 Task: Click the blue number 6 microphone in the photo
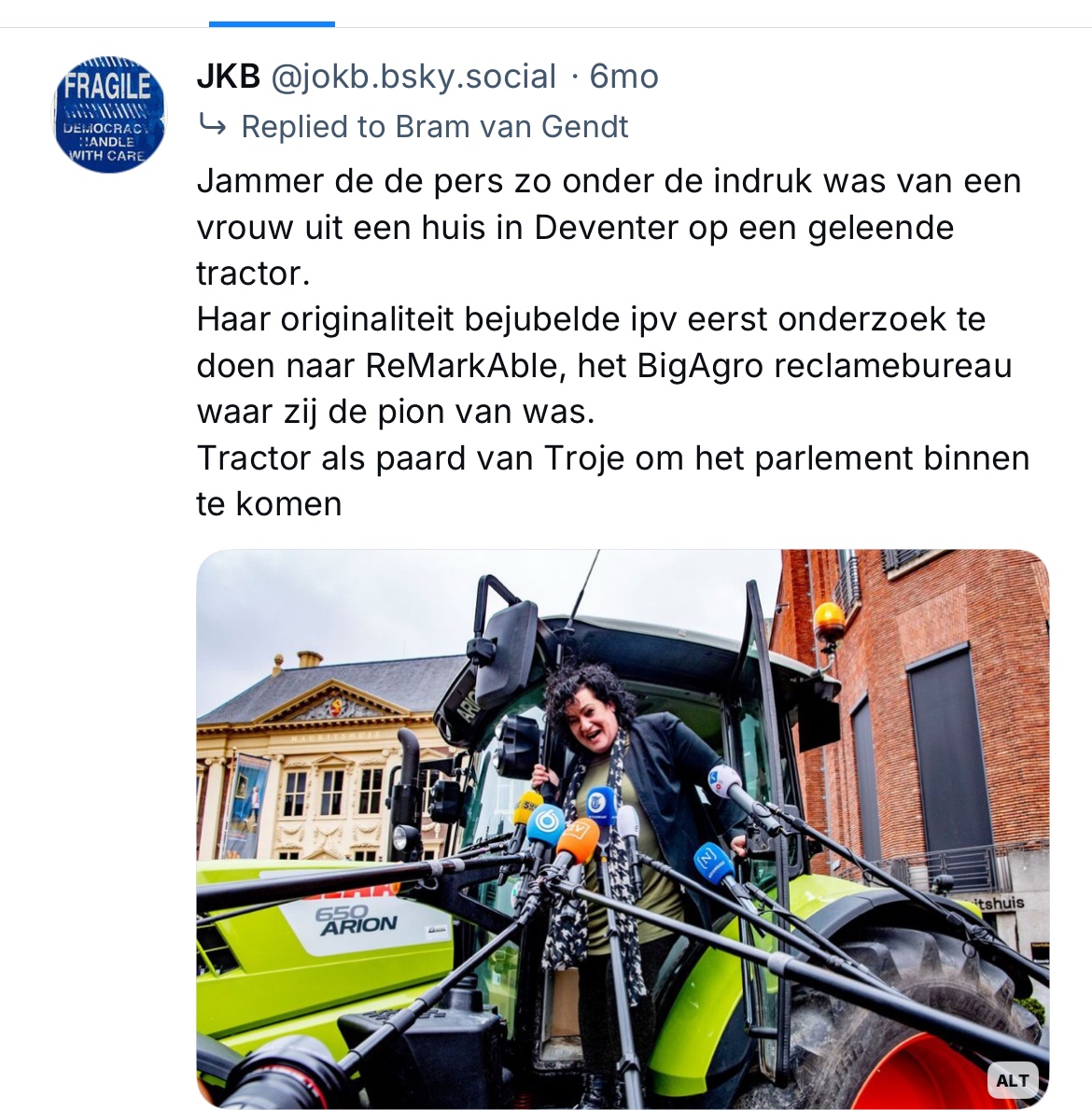pos(546,824)
